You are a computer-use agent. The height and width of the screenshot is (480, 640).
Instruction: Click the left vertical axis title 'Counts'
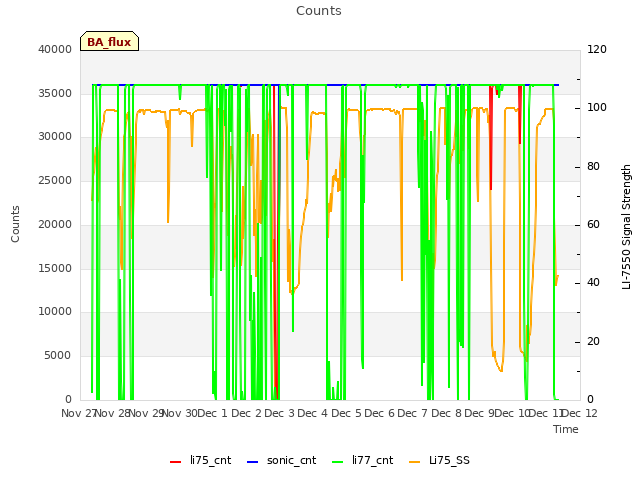click(15, 224)
